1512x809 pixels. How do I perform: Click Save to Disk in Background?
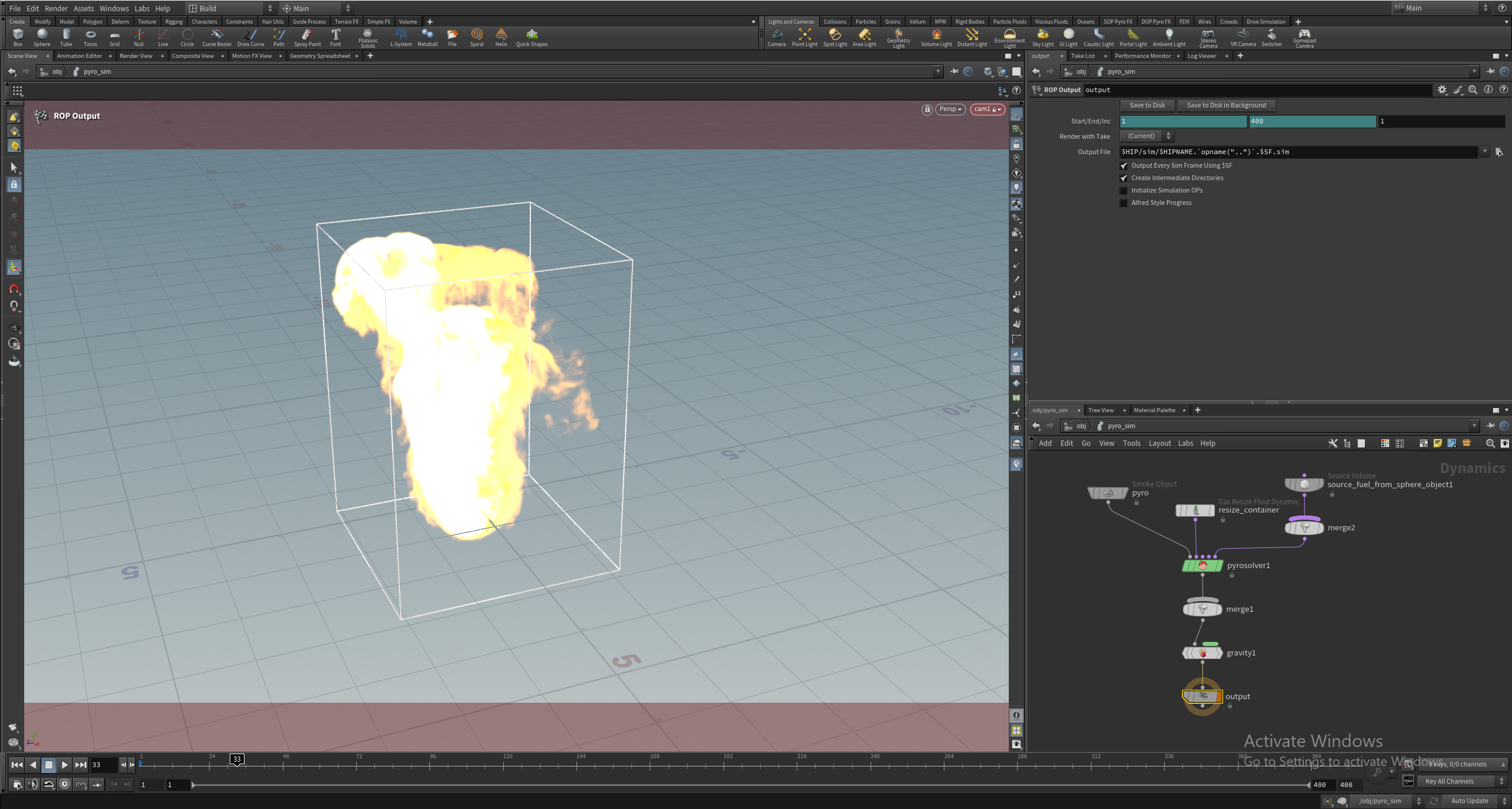tap(1226, 105)
